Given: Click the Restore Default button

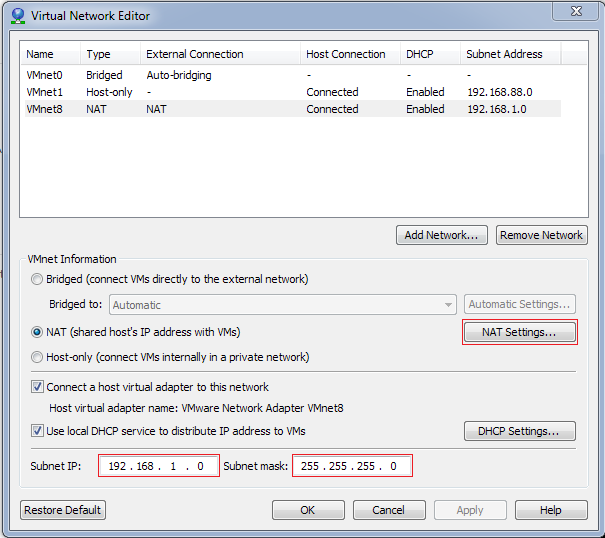Looking at the screenshot, I should point(63,510).
